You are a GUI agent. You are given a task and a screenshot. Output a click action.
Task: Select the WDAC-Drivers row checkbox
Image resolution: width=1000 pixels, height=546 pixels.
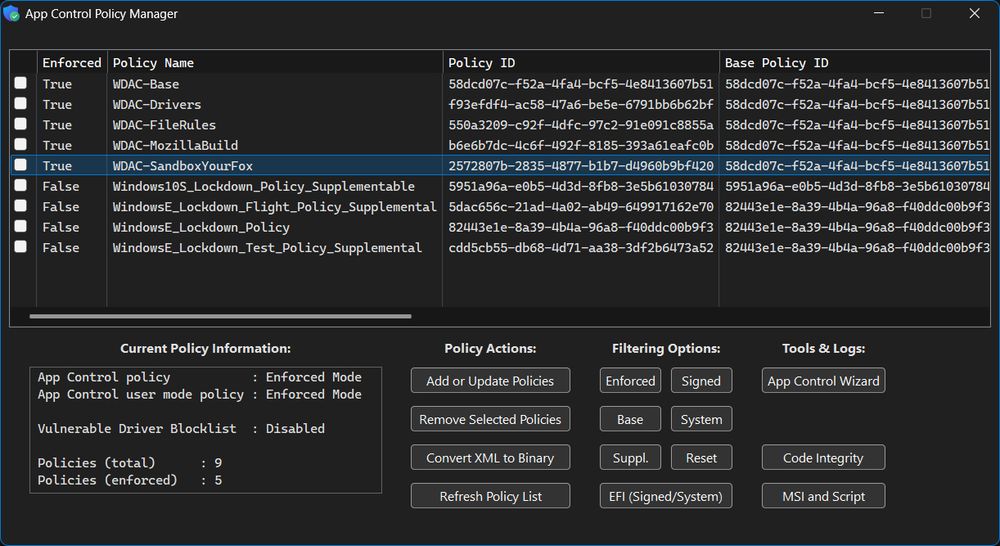click(x=21, y=103)
